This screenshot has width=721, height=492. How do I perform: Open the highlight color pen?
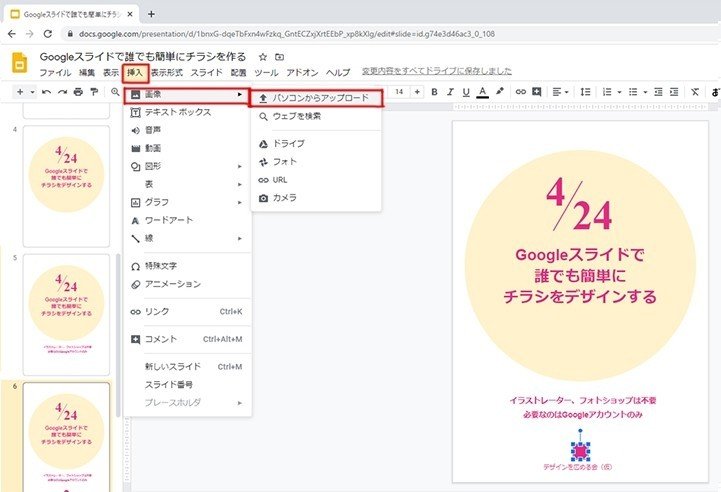499,92
